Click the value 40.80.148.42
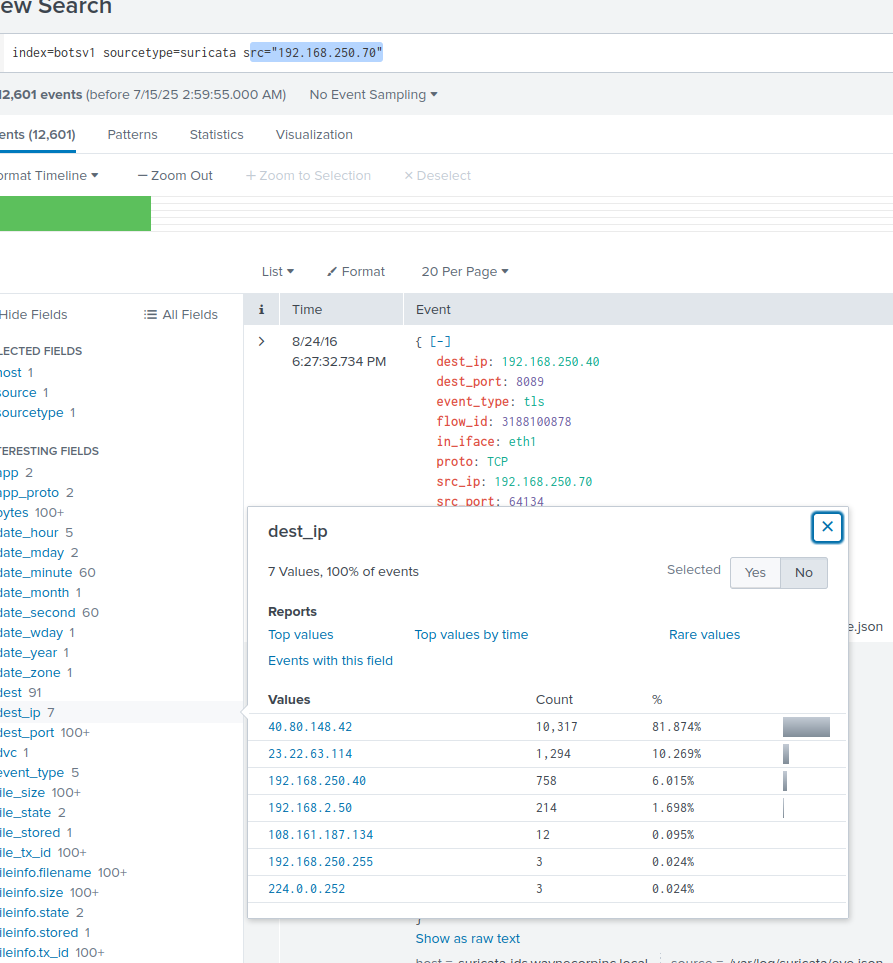This screenshot has width=893, height=963. [310, 727]
